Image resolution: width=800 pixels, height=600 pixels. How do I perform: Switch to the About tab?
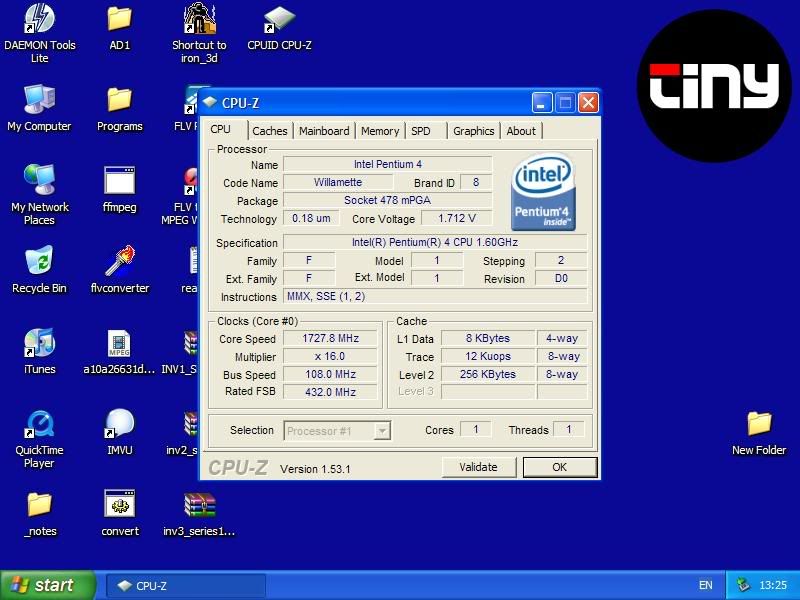click(x=521, y=131)
